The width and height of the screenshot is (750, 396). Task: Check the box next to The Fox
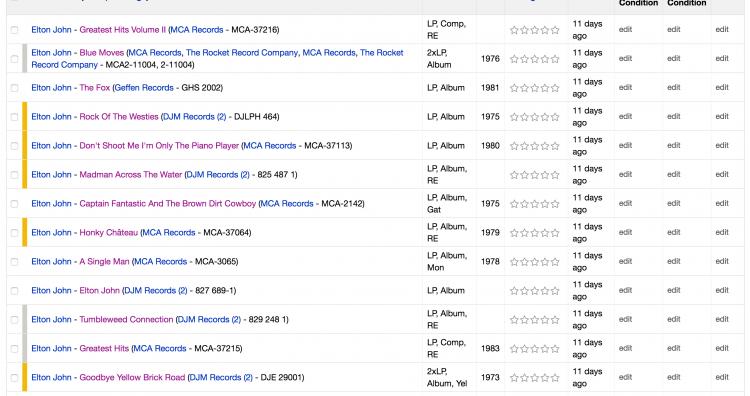tap(14, 88)
